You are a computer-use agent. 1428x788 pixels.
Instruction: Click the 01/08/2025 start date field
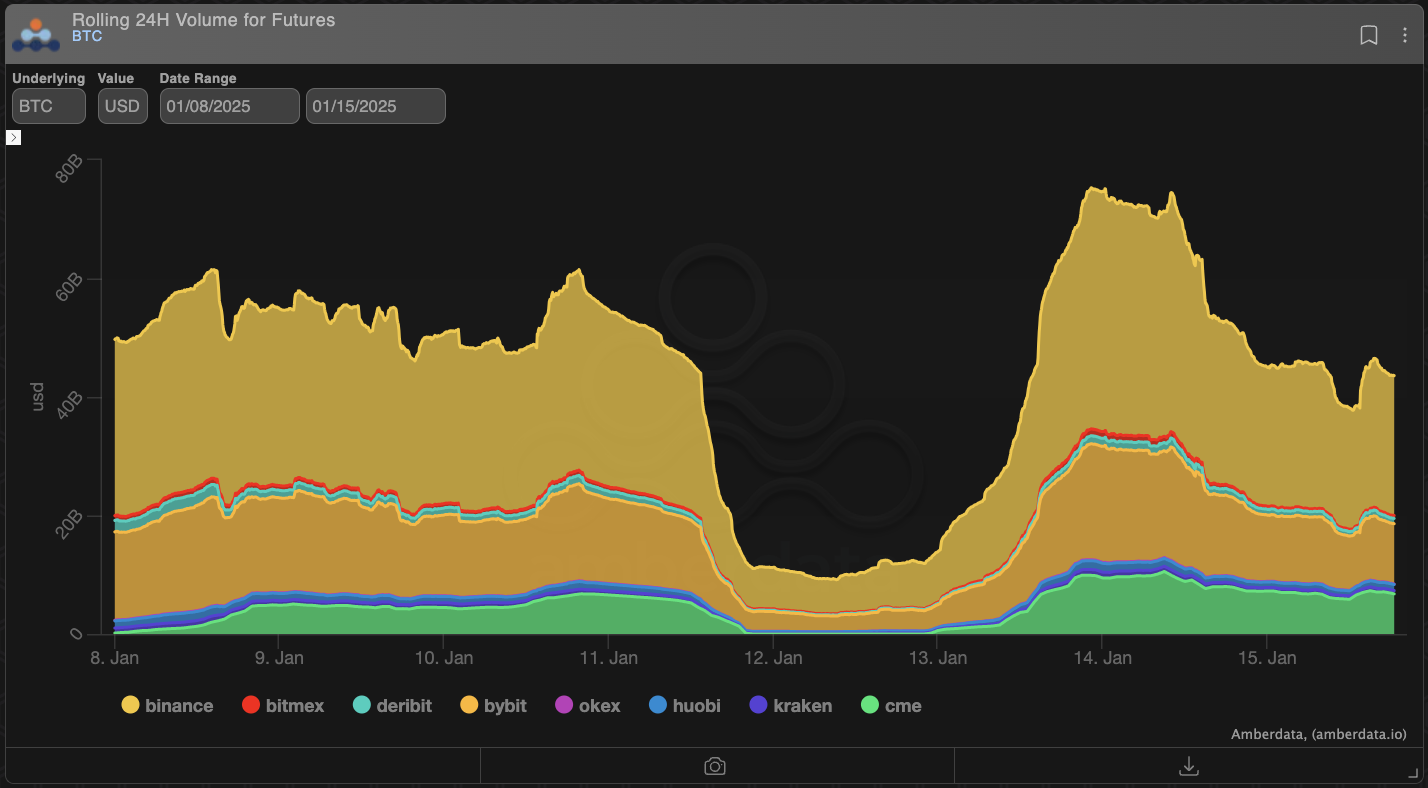[x=228, y=105]
